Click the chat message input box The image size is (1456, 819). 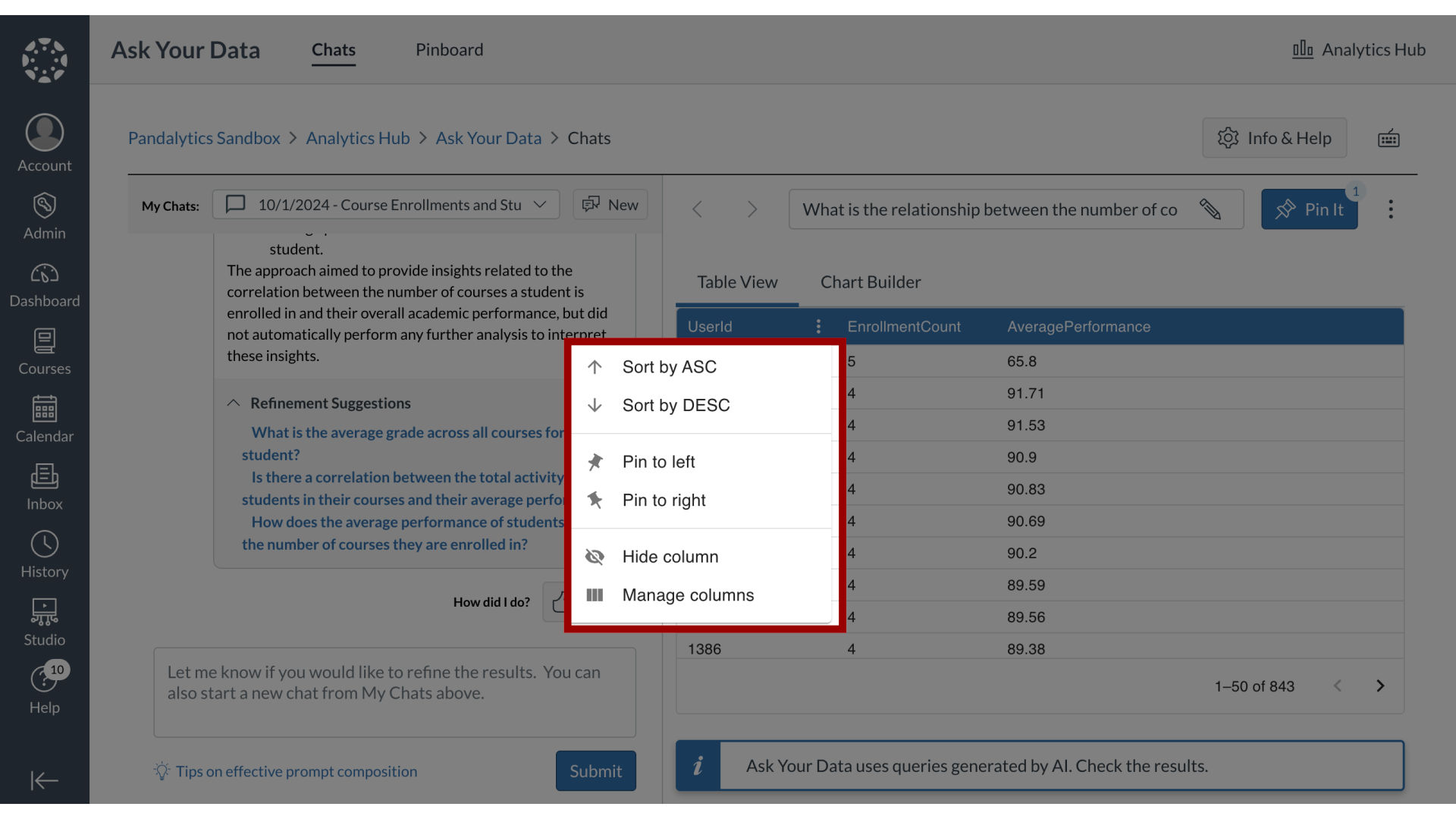click(x=394, y=692)
